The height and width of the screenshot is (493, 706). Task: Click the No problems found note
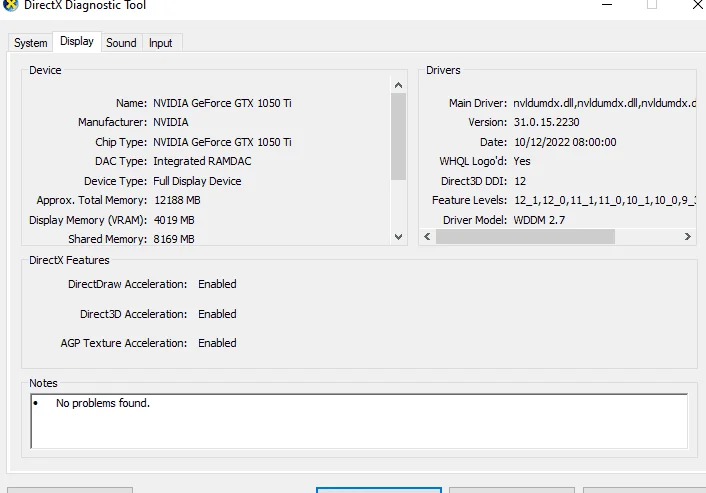pos(103,403)
